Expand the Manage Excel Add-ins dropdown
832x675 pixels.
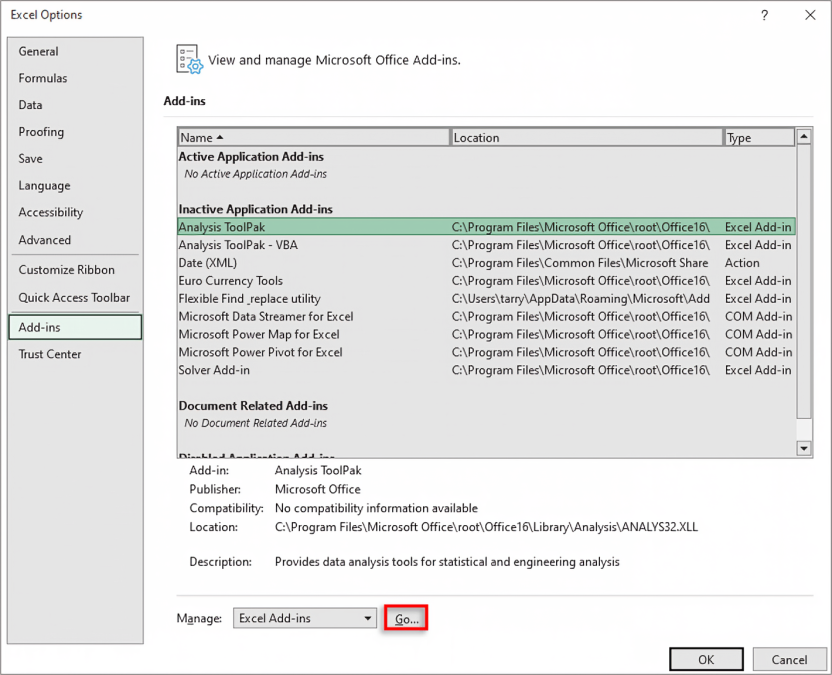(305, 618)
